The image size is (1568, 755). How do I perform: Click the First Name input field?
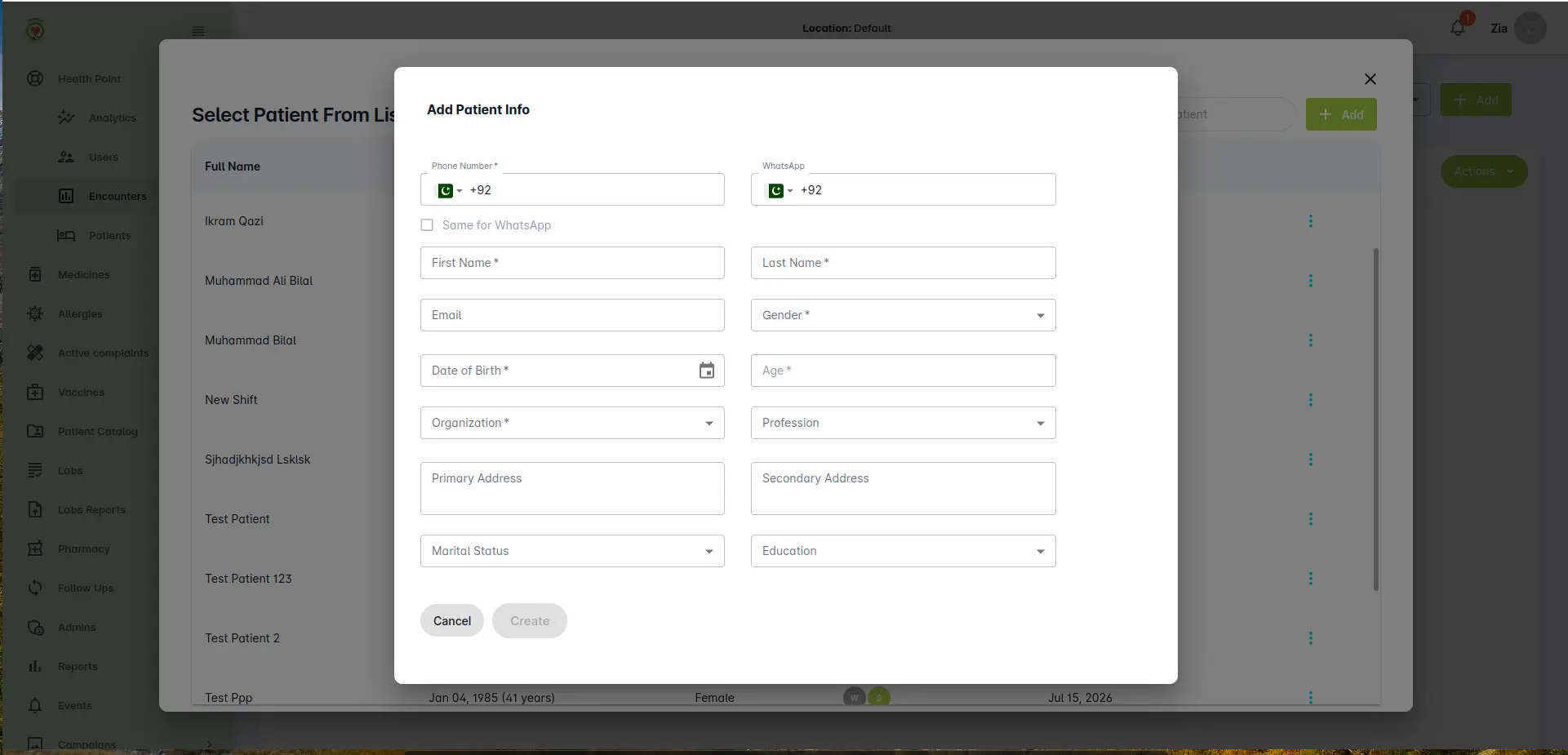coord(572,263)
